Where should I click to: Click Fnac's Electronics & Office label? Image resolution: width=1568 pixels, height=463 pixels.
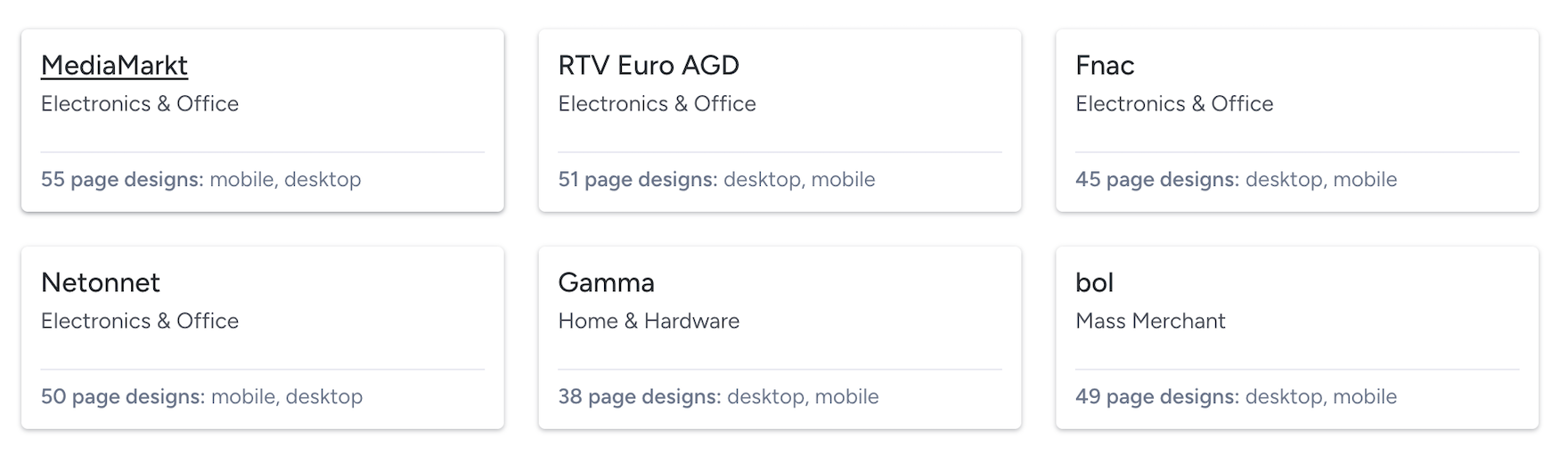[x=1173, y=103]
